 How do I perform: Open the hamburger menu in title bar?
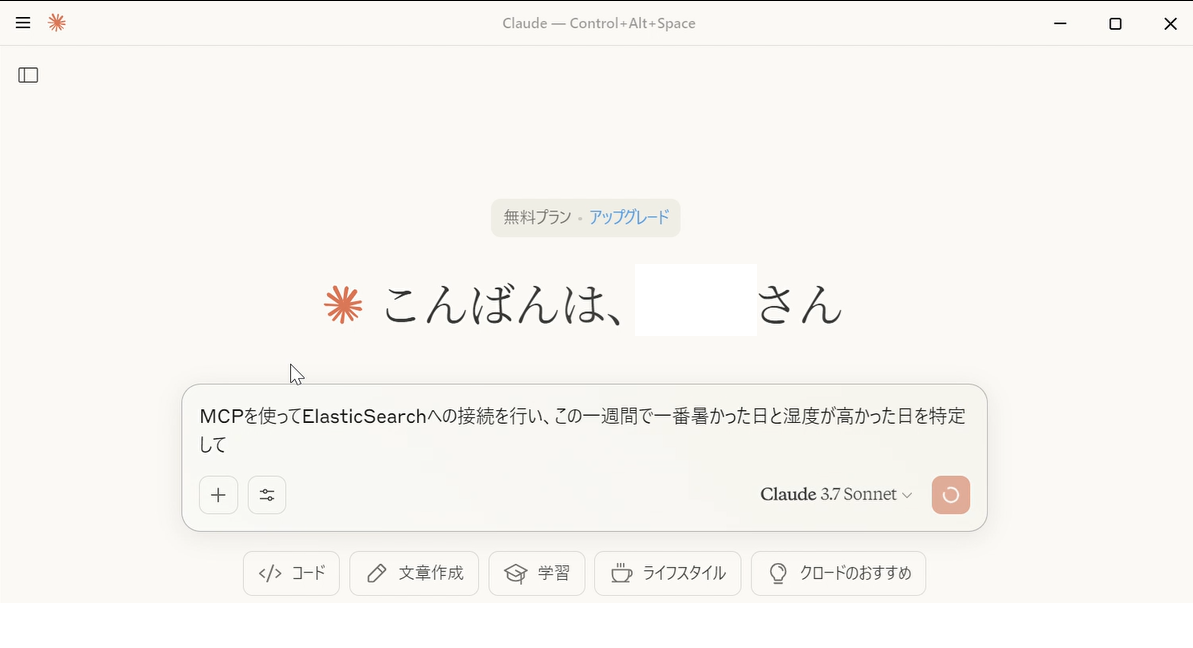23,23
